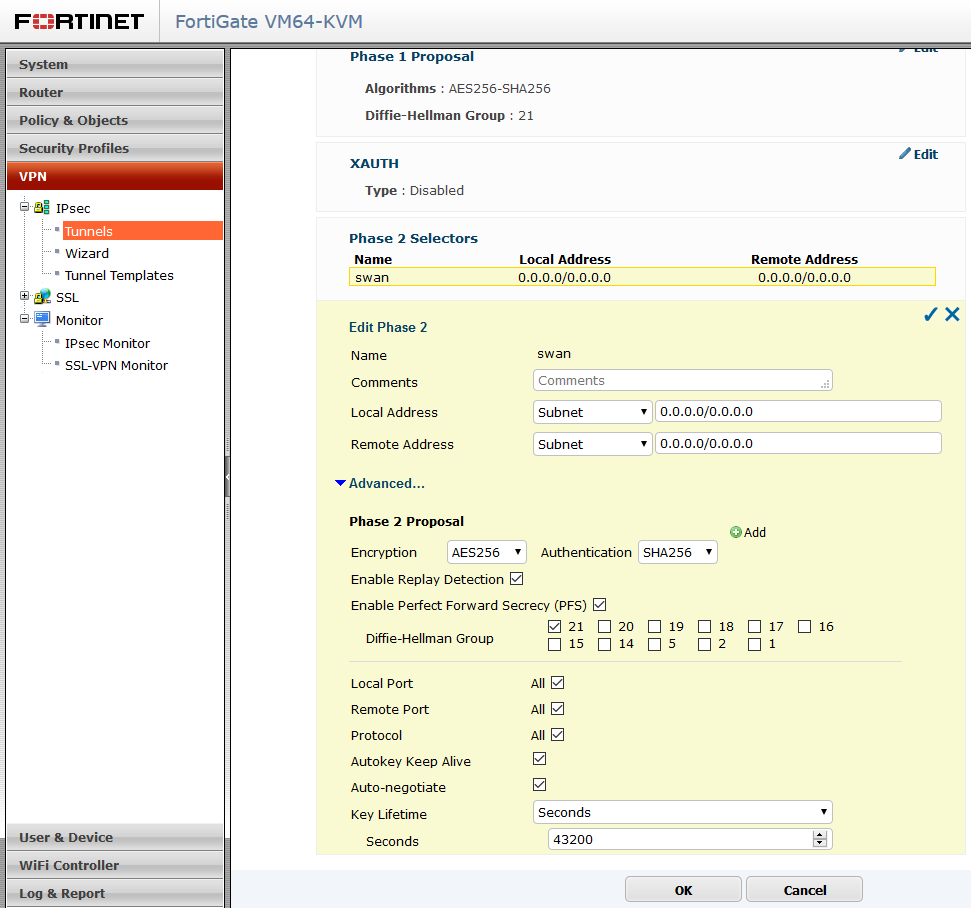Open the Encryption dropdown showing AES256
This screenshot has height=908, width=971.
coord(486,551)
